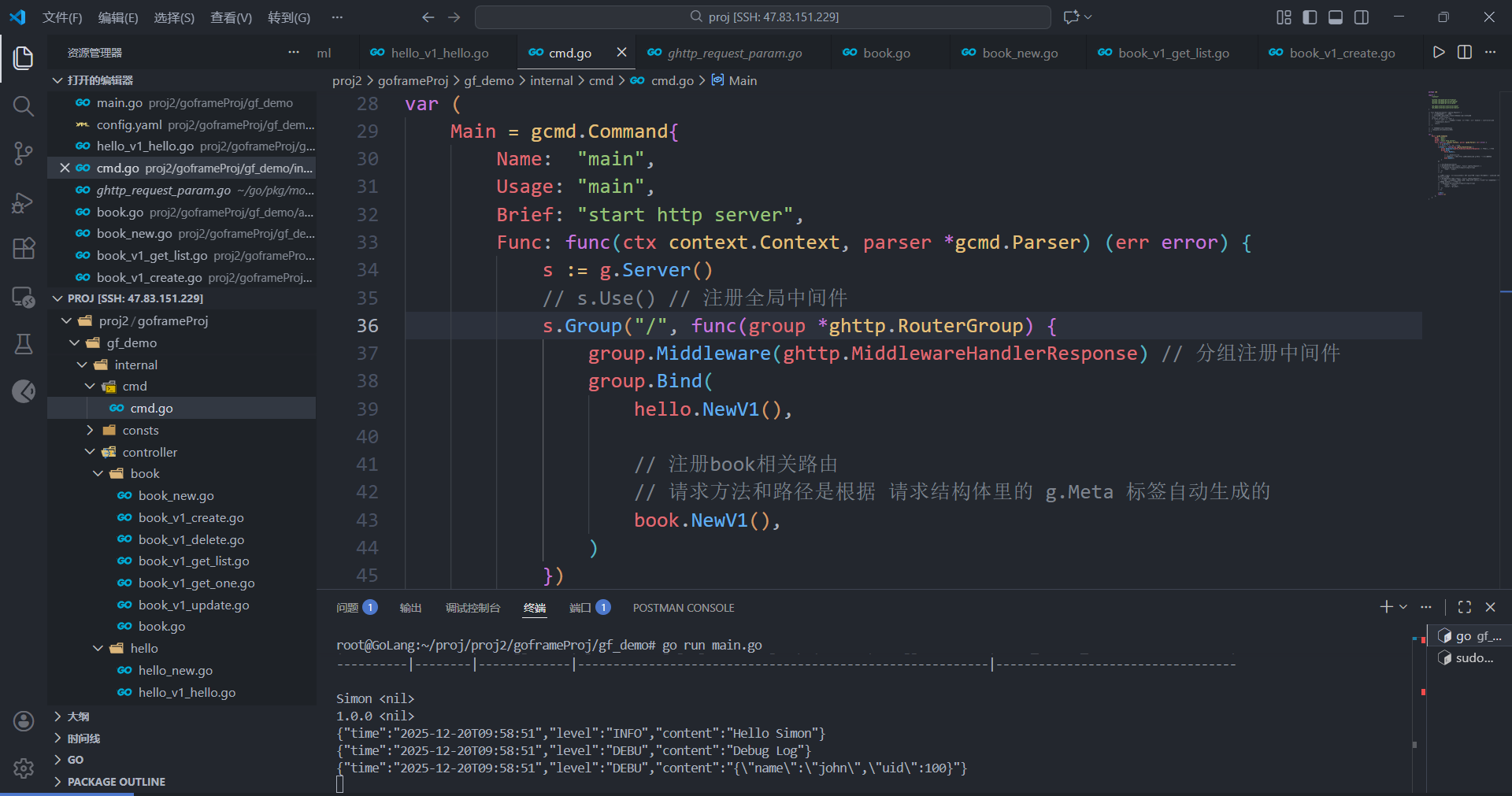Select the go gf_ terminal instance
The image size is (1512, 796).
coord(1469,636)
